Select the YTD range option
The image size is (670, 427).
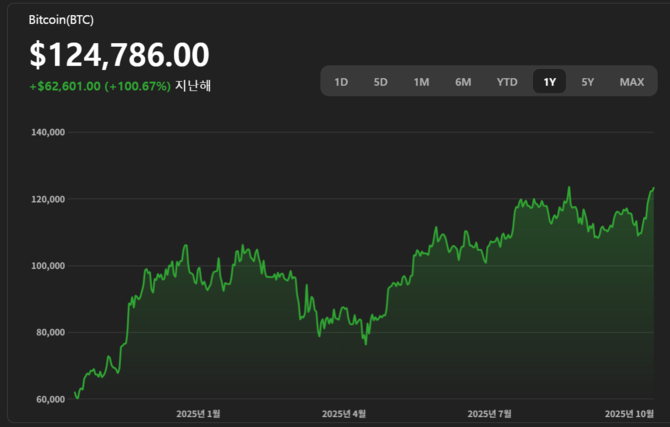507,82
